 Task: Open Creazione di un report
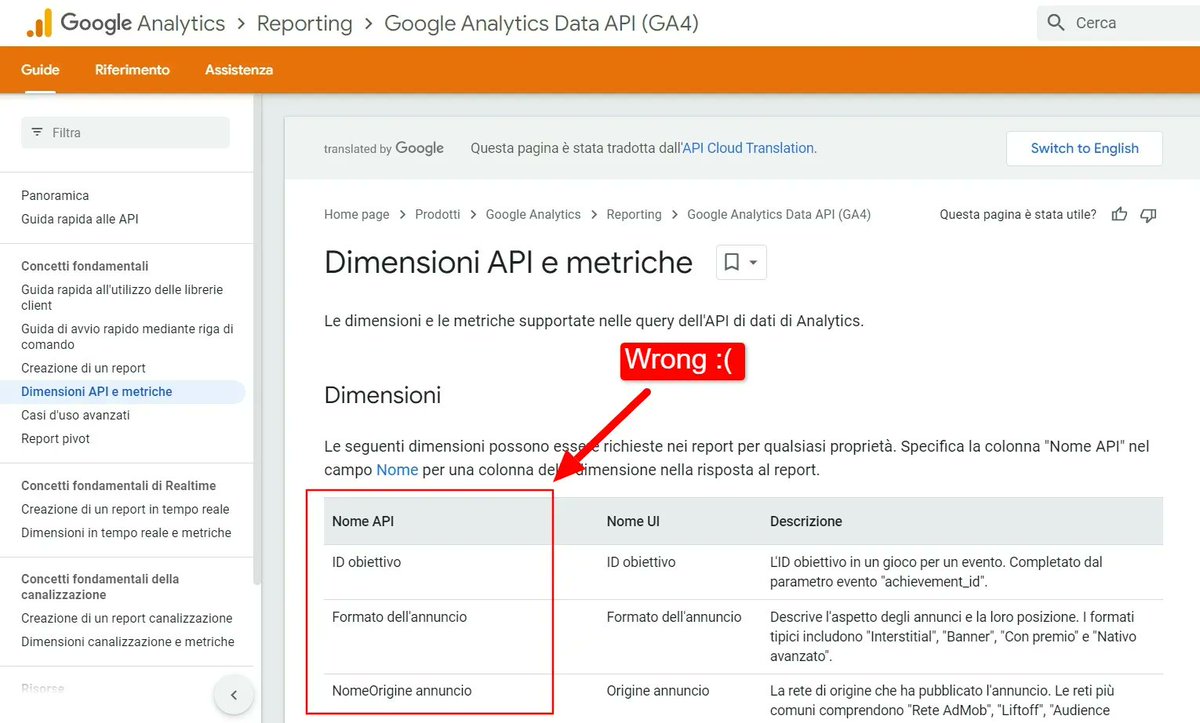[x=84, y=368]
